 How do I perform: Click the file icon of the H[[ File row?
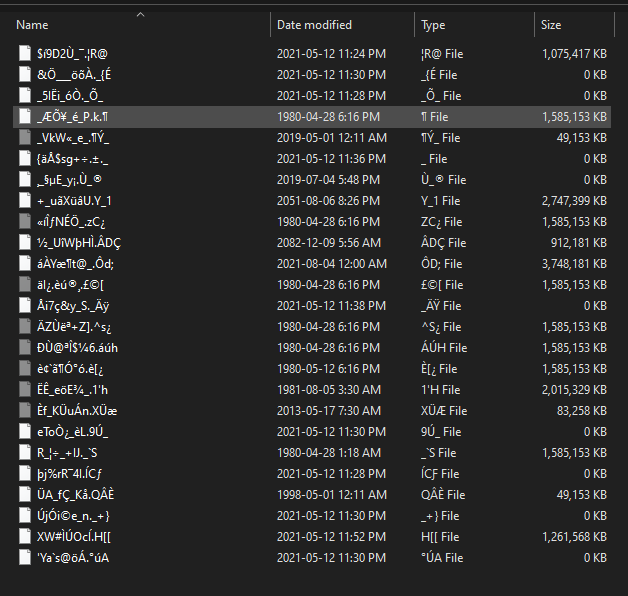[x=25, y=536]
